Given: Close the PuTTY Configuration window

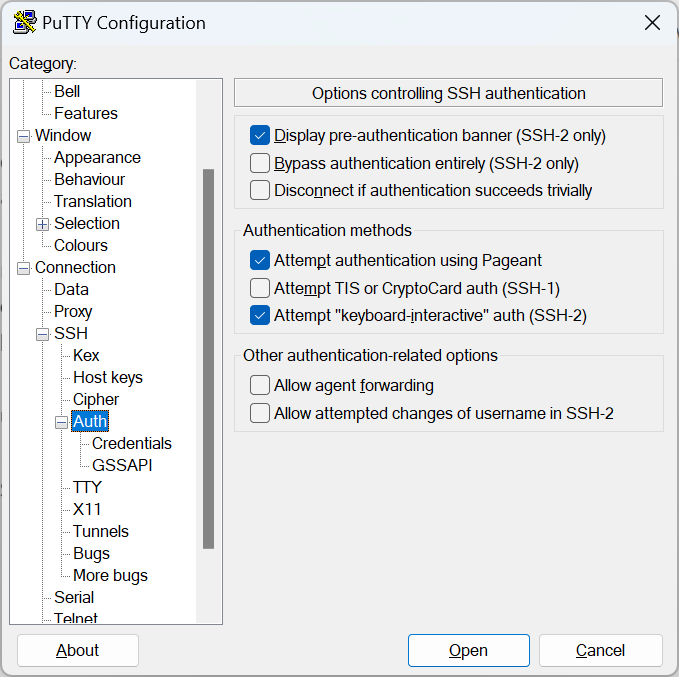Looking at the screenshot, I should point(652,23).
